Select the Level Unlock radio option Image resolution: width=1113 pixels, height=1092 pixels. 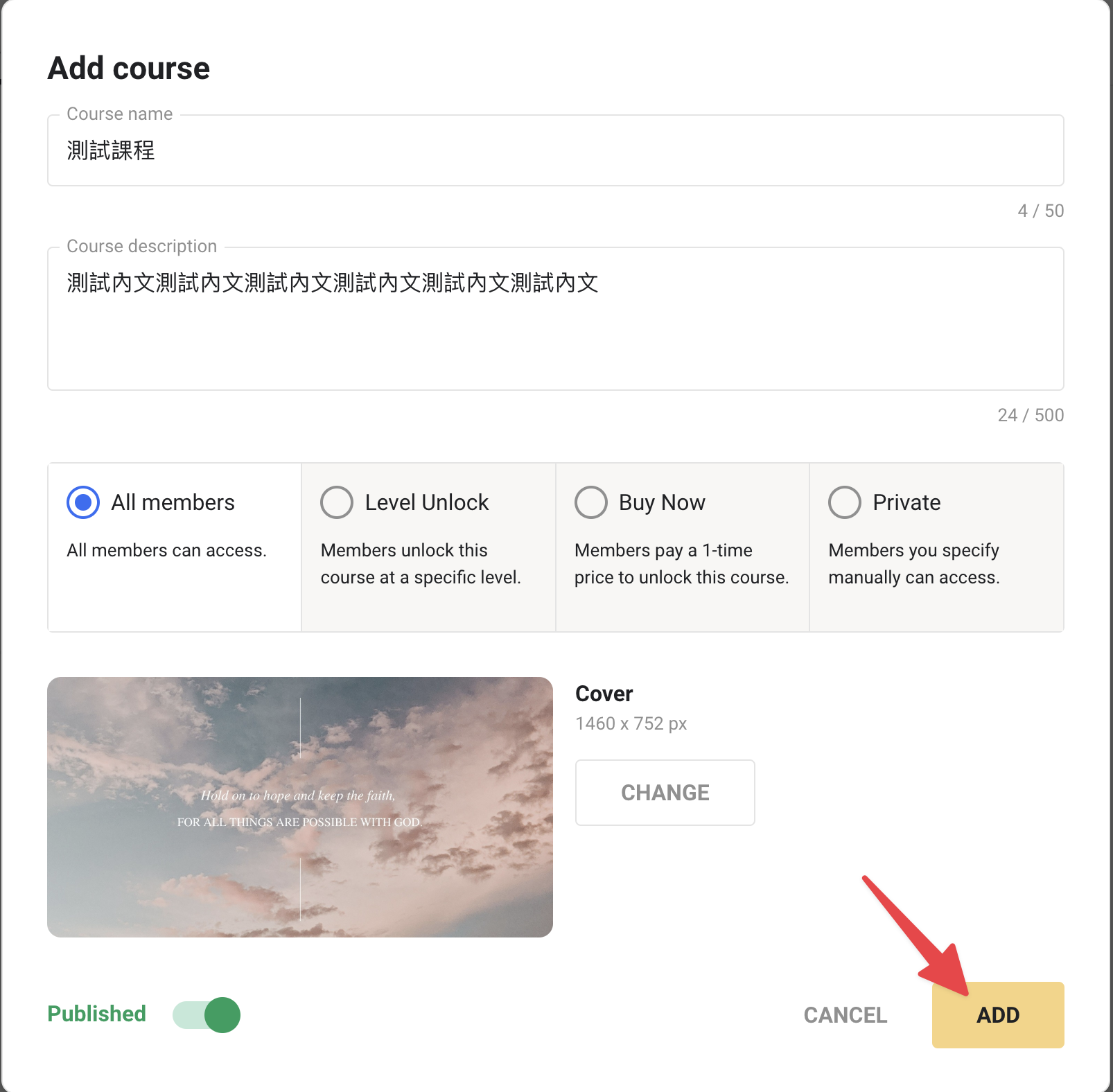tap(337, 502)
